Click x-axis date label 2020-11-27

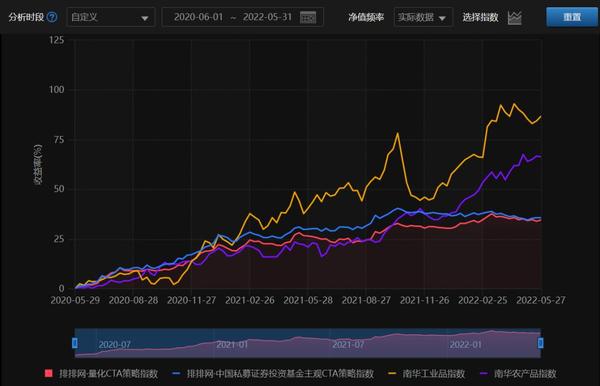click(192, 300)
